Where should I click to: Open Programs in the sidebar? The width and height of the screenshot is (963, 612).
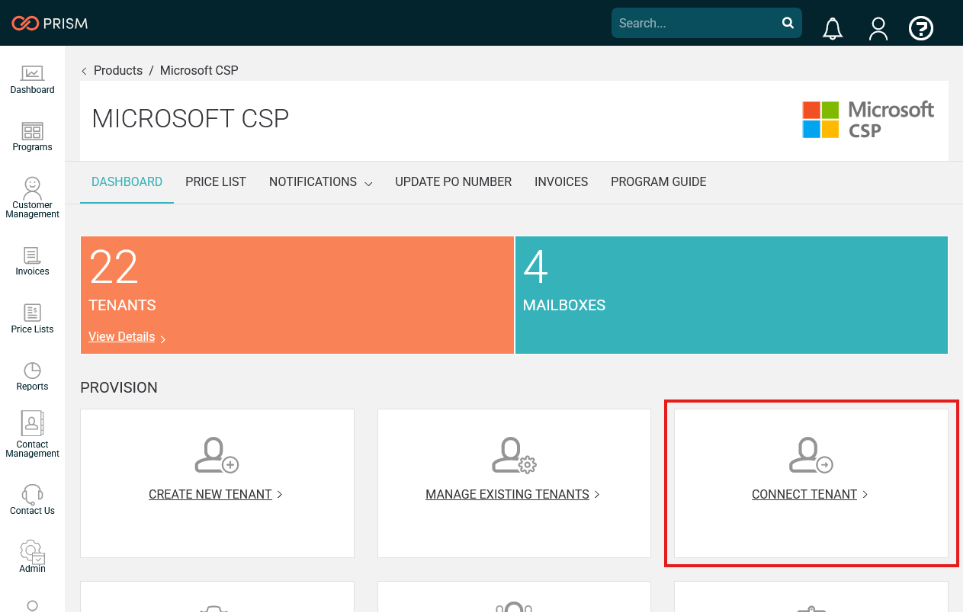coord(32,137)
